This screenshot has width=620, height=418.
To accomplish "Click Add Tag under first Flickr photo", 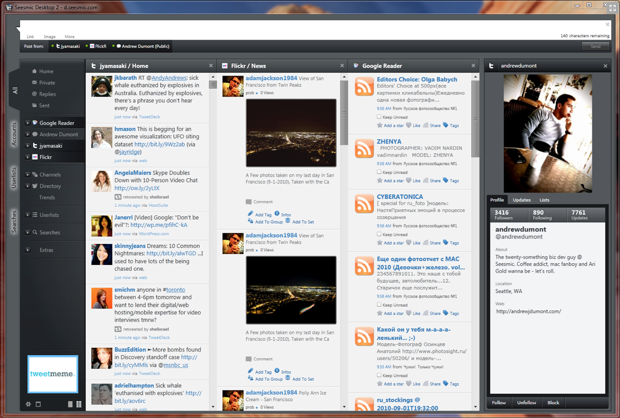I will point(260,214).
